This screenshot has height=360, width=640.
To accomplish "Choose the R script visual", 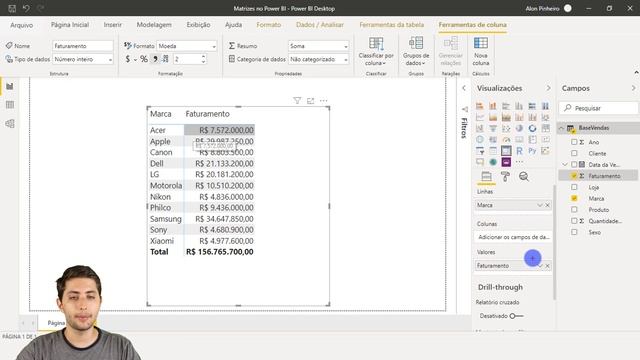I will click(x=519, y=151).
